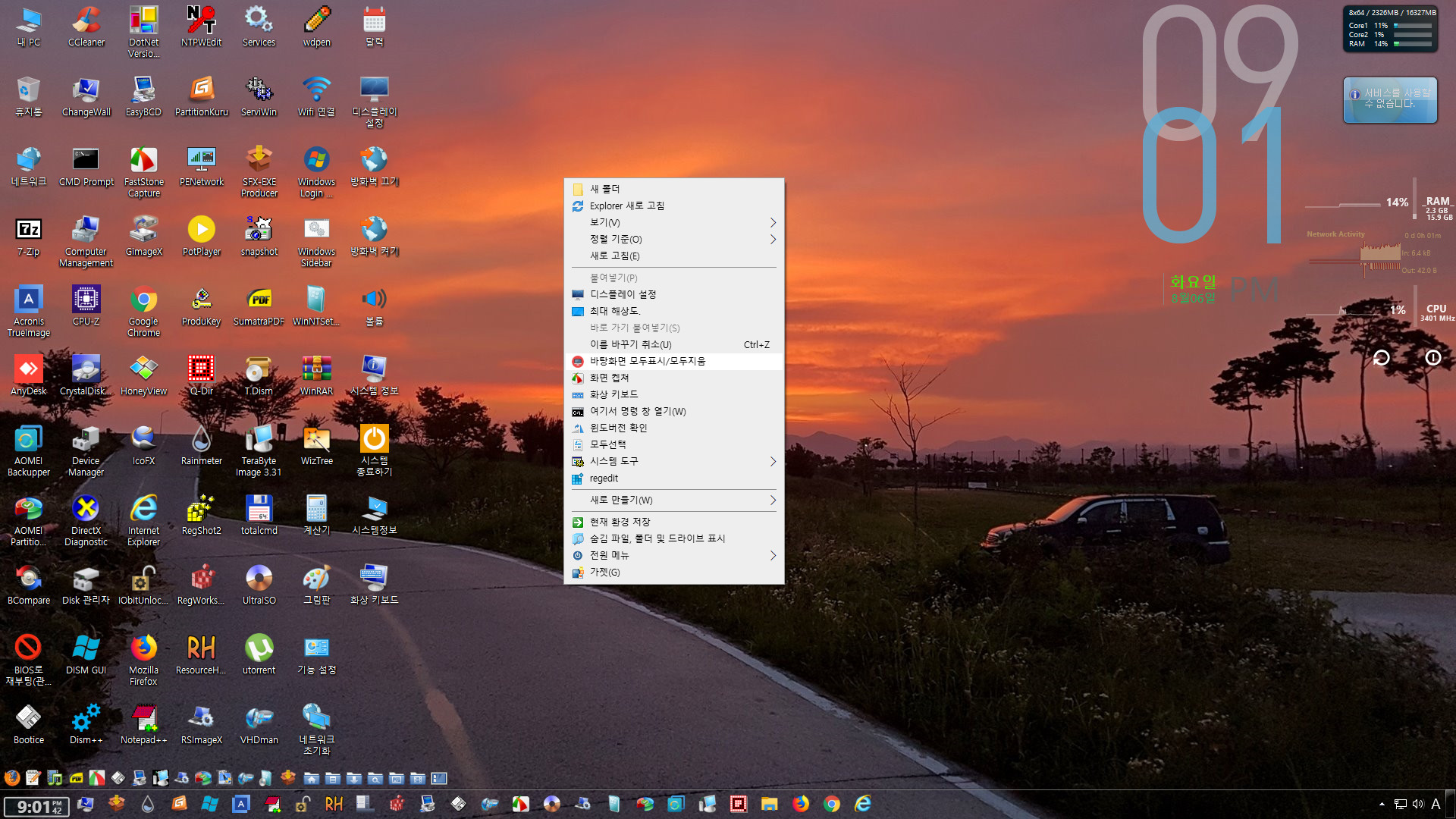
Task: Select the Bootice desktop icon
Action: (29, 724)
